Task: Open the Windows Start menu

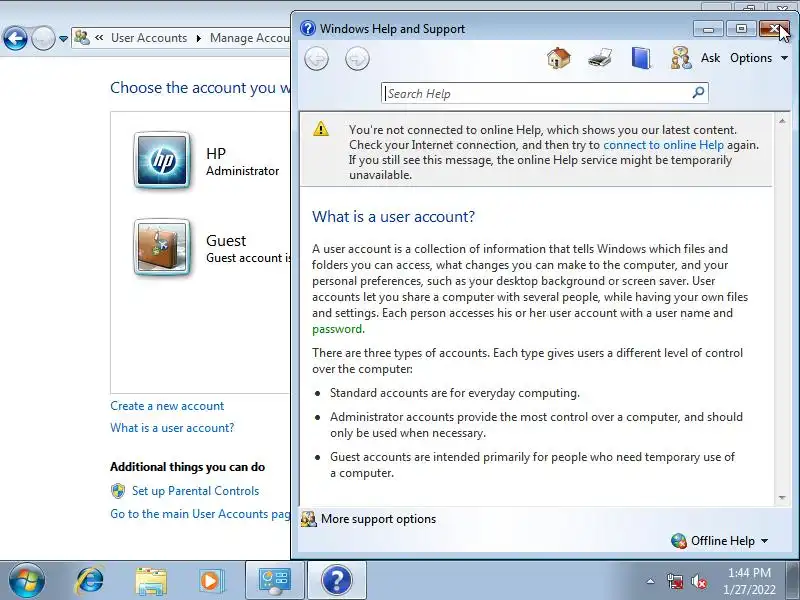Action: (x=26, y=581)
